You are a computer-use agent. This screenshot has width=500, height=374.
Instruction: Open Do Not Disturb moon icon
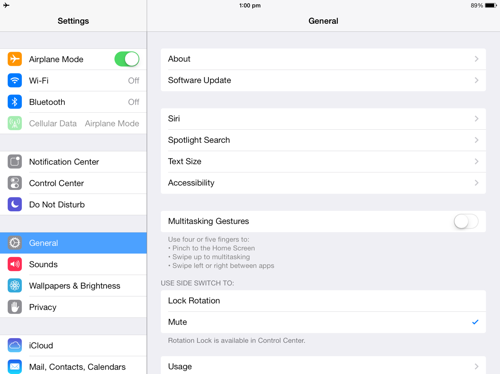(x=15, y=204)
